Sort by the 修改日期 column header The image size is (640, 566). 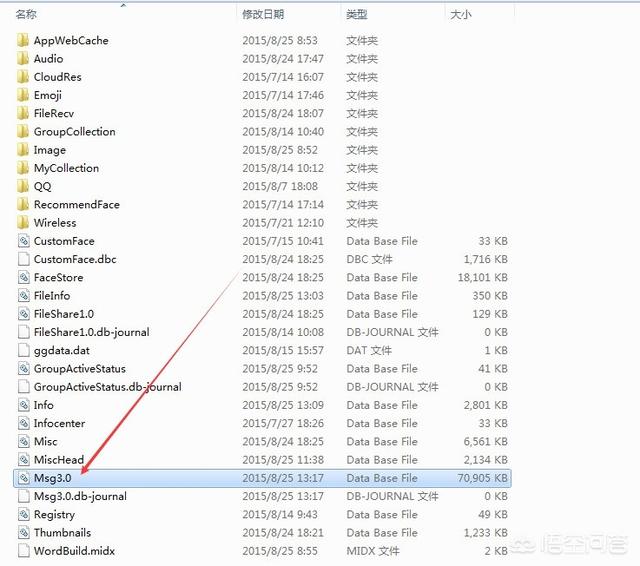point(263,15)
